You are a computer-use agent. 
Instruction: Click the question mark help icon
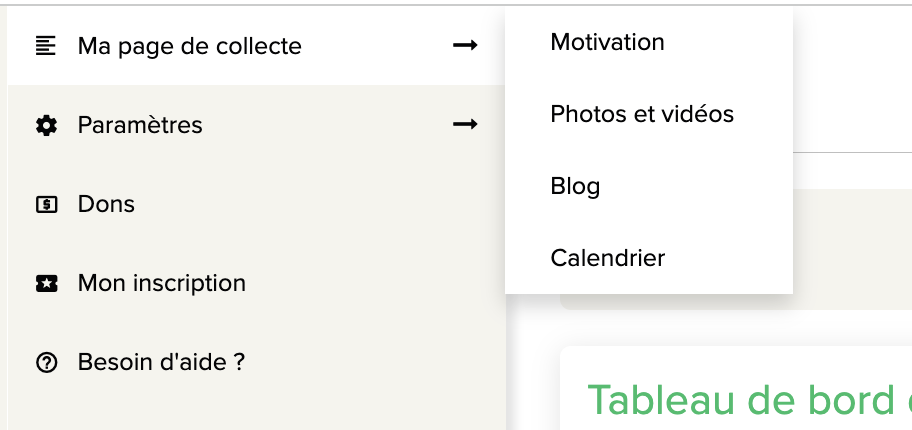point(45,363)
